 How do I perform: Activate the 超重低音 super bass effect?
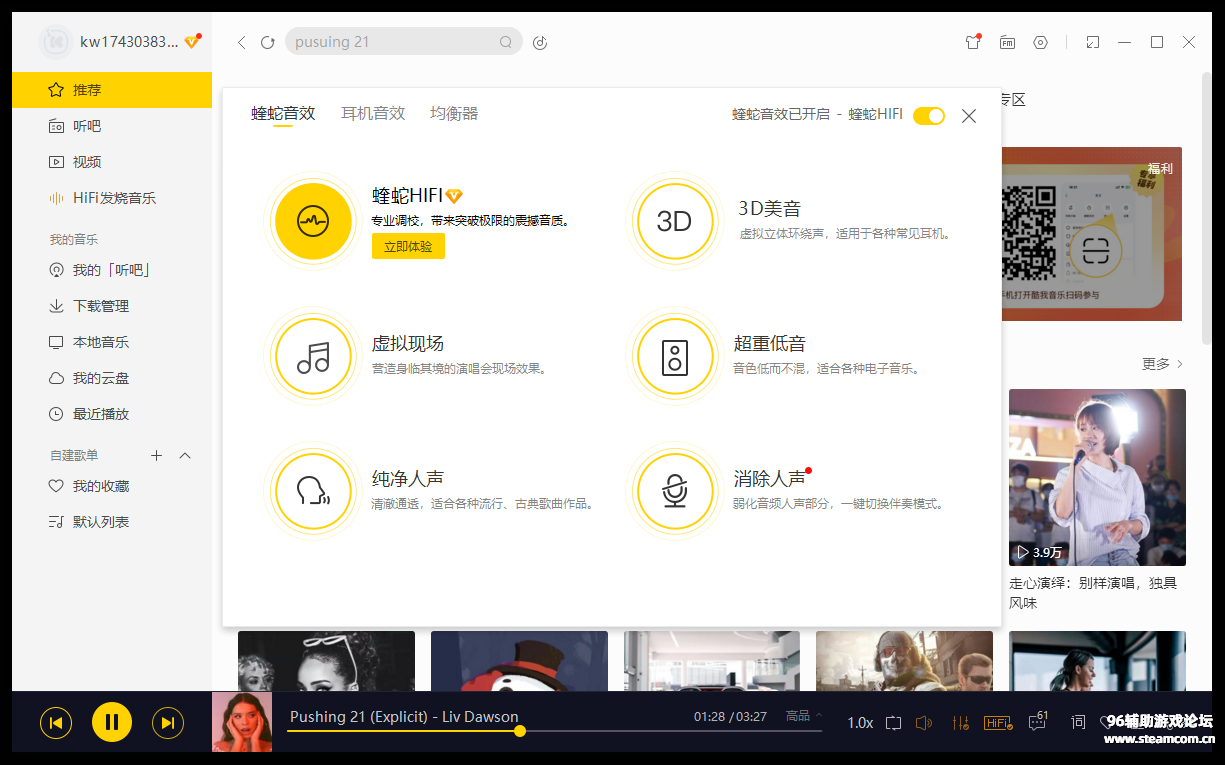click(675, 357)
